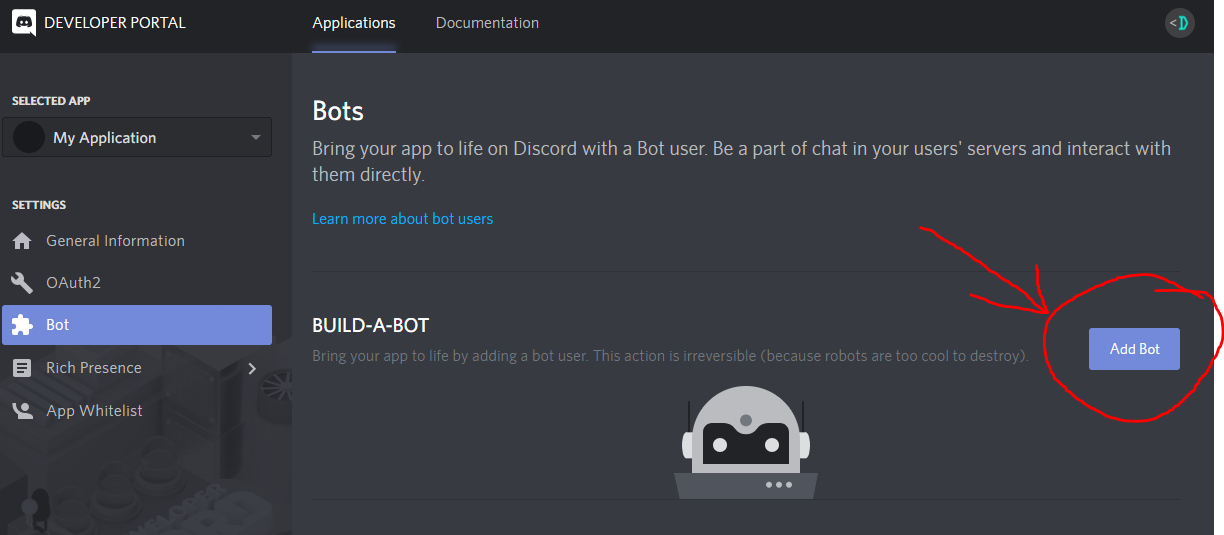The image size is (1224, 535).
Task: Click the General Information home icon
Action: click(21, 241)
